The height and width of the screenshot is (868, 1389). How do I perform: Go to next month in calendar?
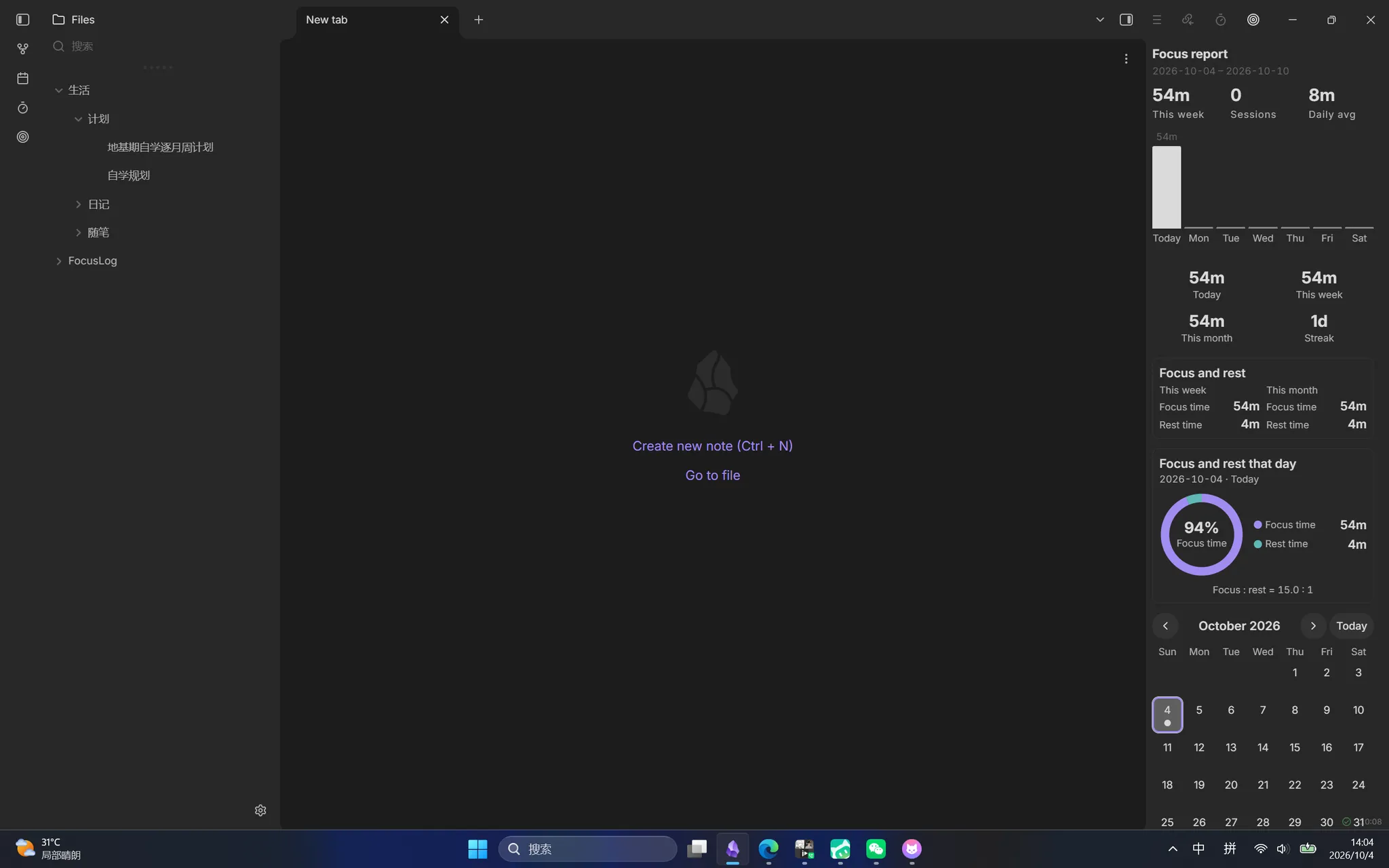tap(1313, 626)
